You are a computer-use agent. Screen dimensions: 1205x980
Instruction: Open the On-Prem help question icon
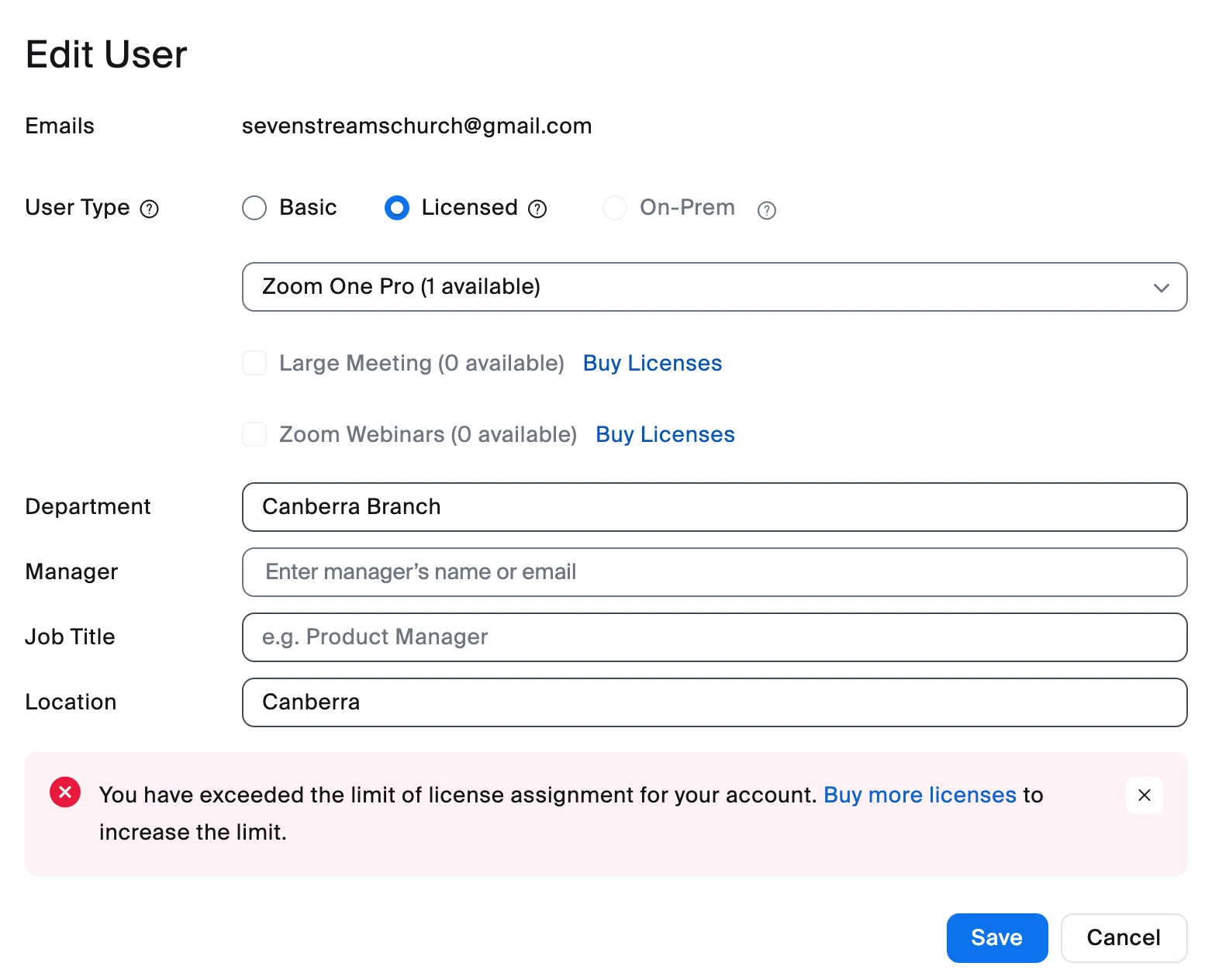(767, 210)
